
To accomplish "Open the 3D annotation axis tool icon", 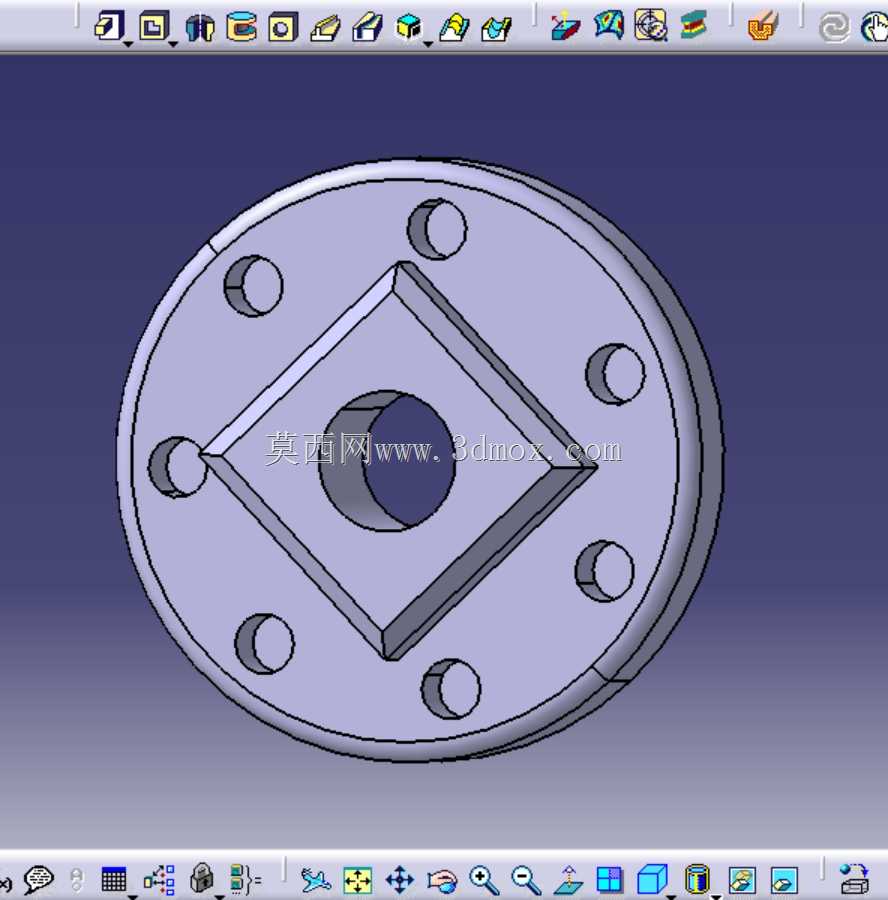I will point(565,26).
